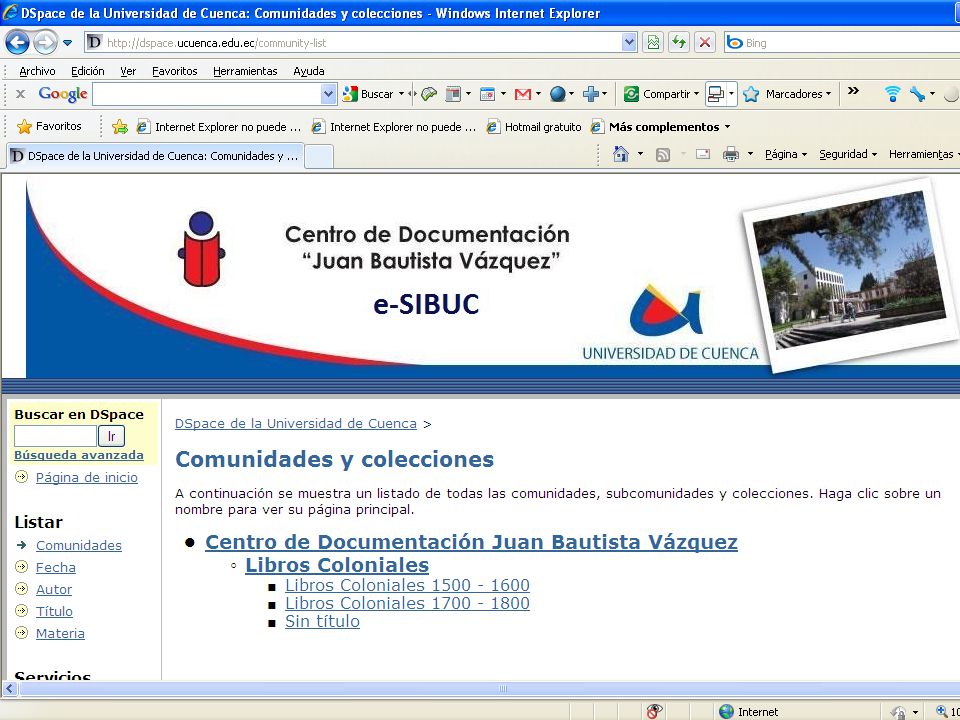Image resolution: width=960 pixels, height=720 pixels.
Task: Go to Página de inicio link
Action: coord(86,478)
